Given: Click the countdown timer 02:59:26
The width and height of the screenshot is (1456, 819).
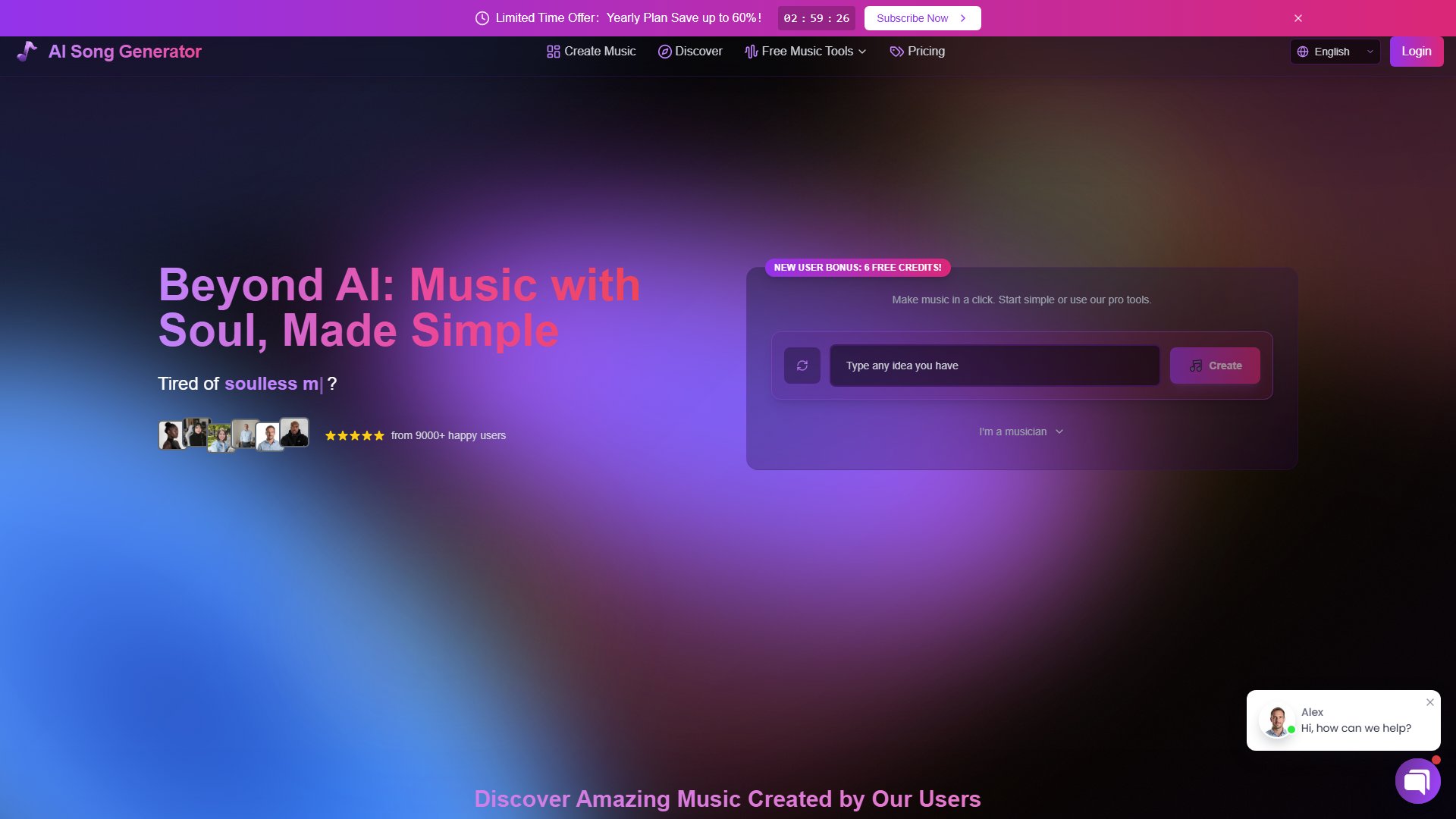Looking at the screenshot, I should [x=816, y=18].
